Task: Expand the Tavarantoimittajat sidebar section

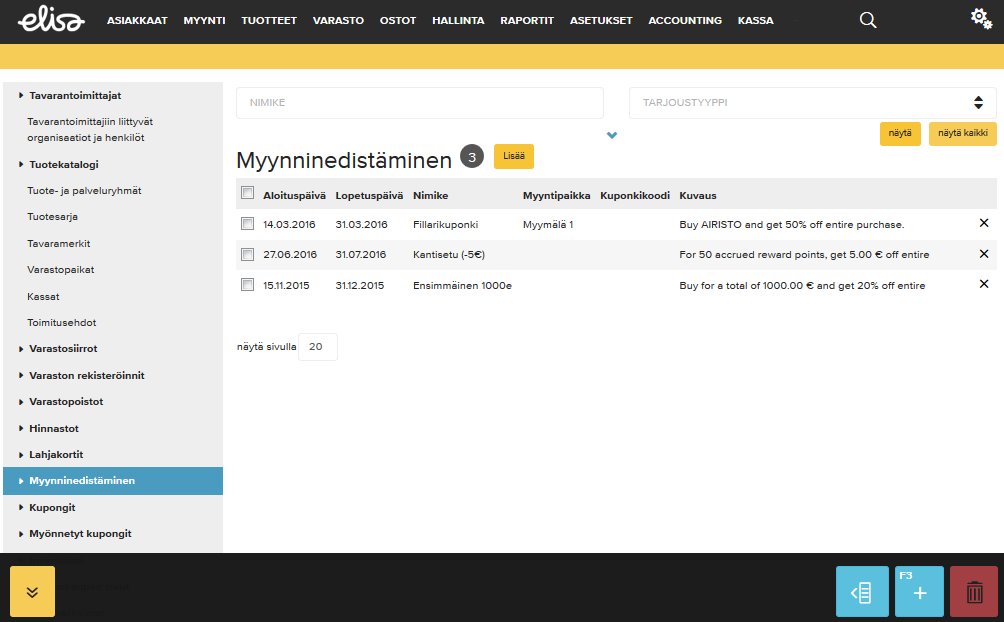Action: coord(75,95)
